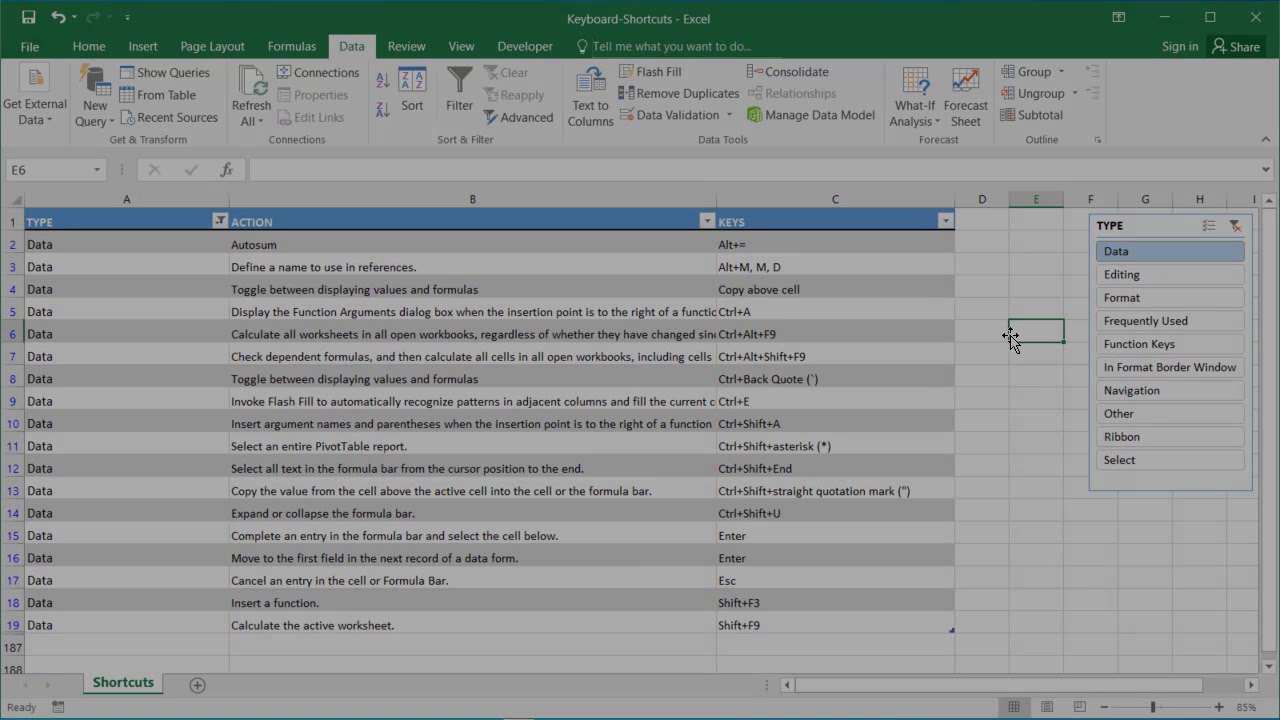Select Frequently Used in the slicer
The width and height of the screenshot is (1280, 720).
[x=1170, y=321]
